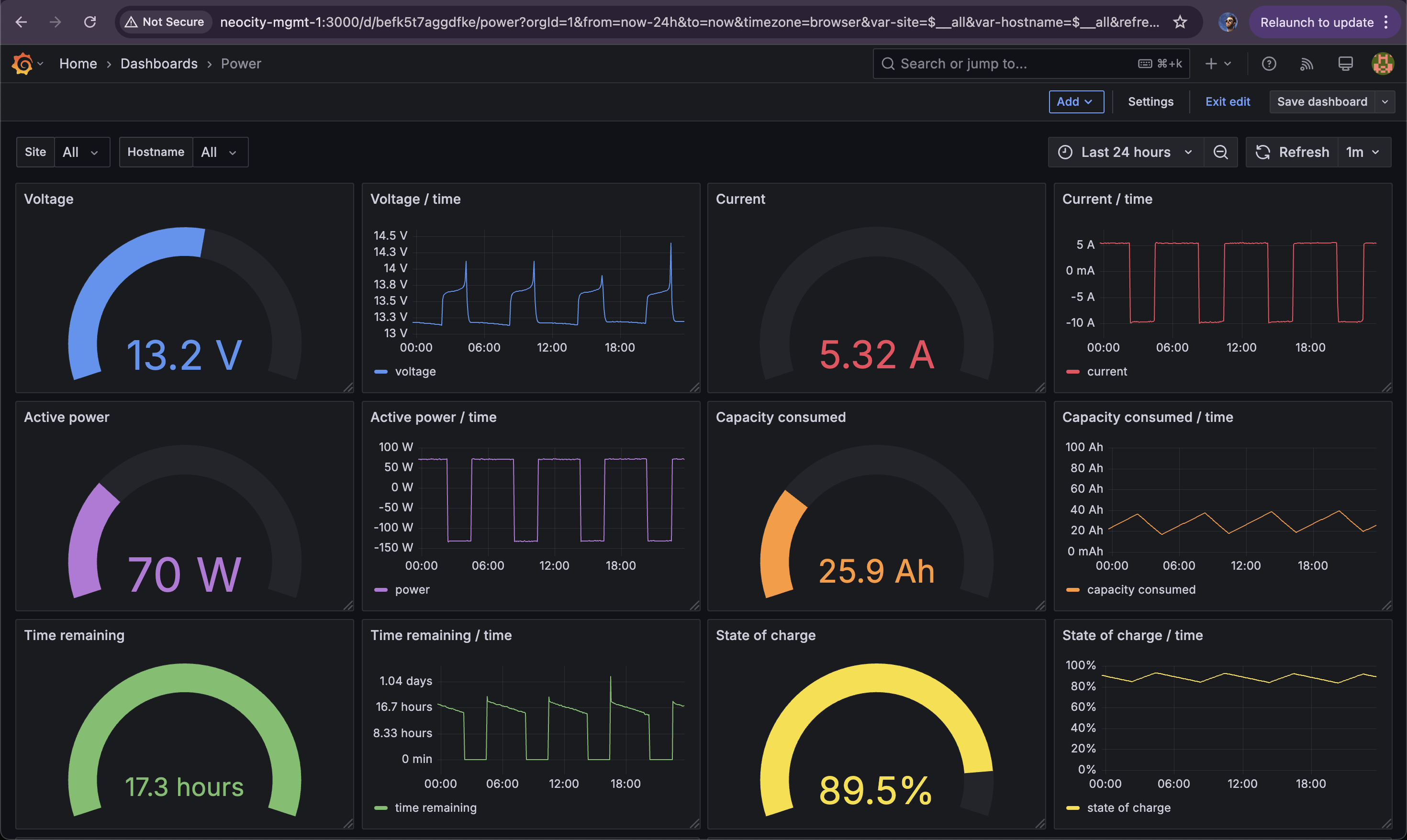This screenshot has width=1407, height=840.
Task: Open the news RSS feed icon
Action: 1307,64
